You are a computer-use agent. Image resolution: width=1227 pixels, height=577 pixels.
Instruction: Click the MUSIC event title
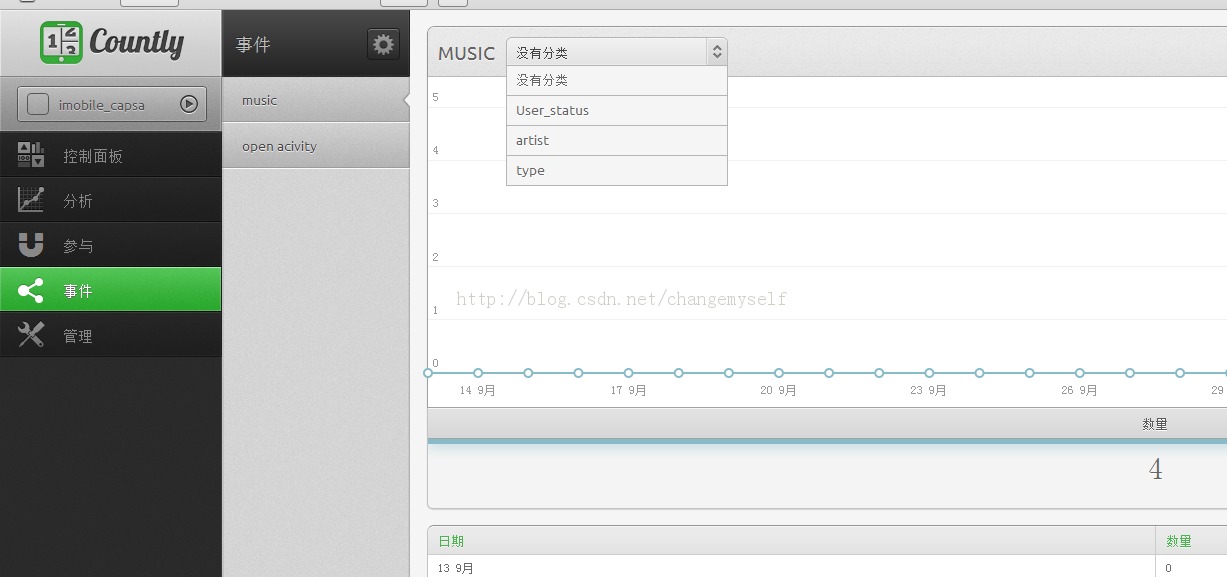click(467, 53)
